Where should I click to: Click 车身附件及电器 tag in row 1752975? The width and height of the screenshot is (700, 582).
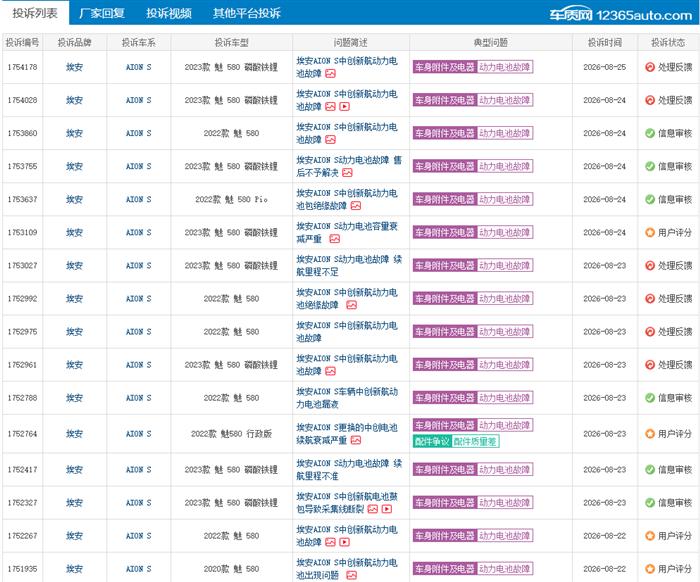(x=445, y=332)
